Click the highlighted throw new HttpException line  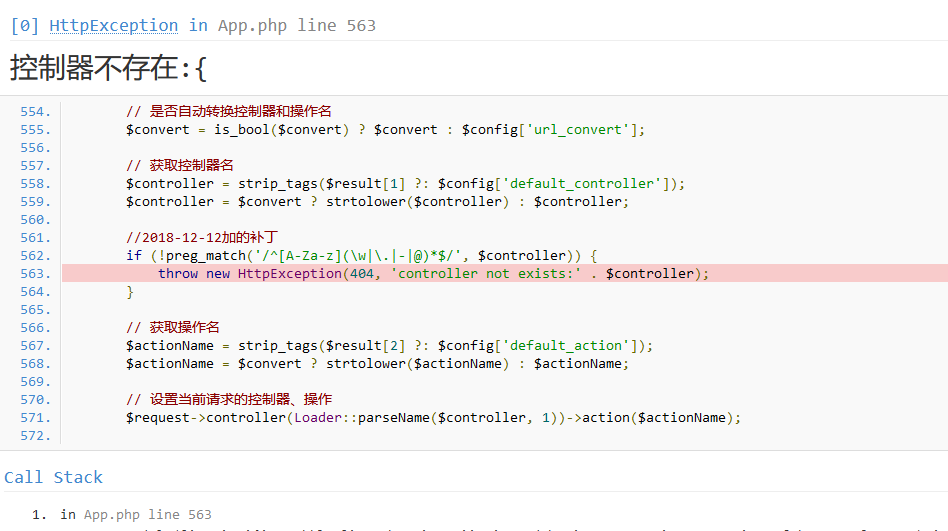point(433,274)
